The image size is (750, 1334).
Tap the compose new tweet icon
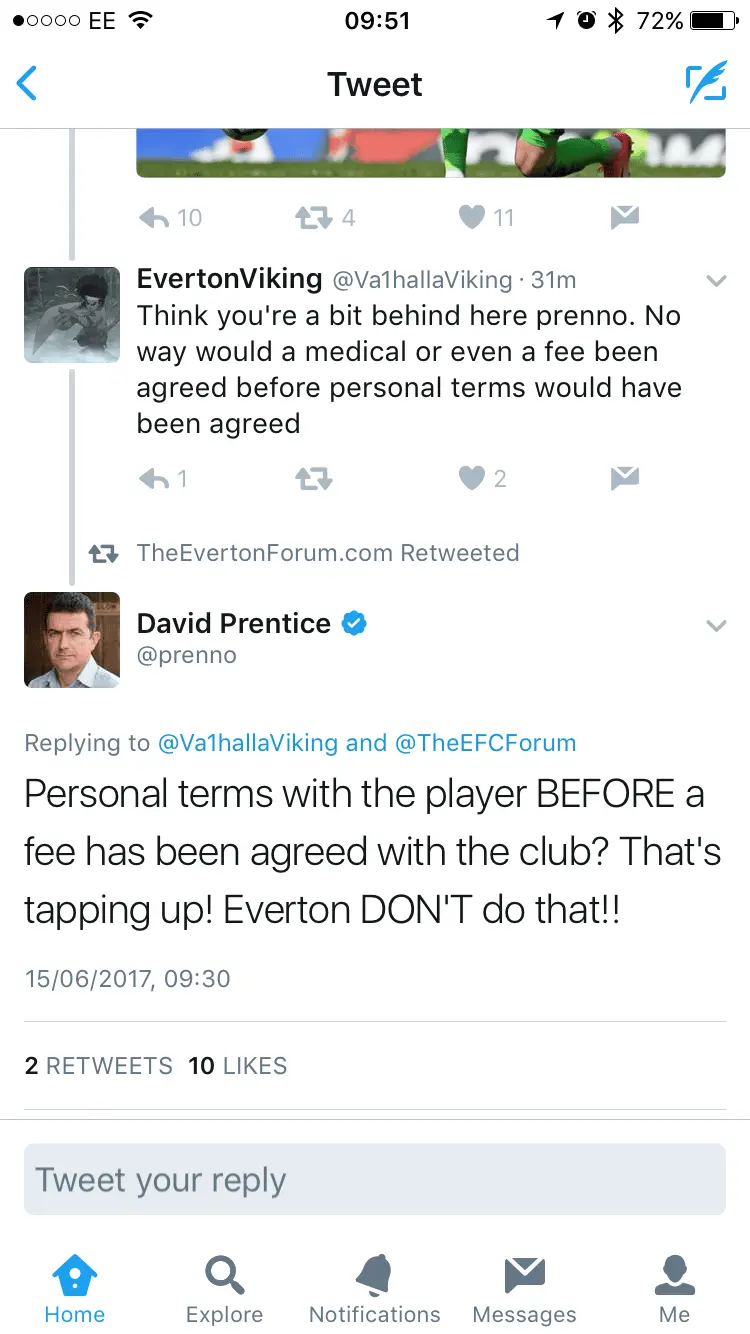[x=706, y=85]
